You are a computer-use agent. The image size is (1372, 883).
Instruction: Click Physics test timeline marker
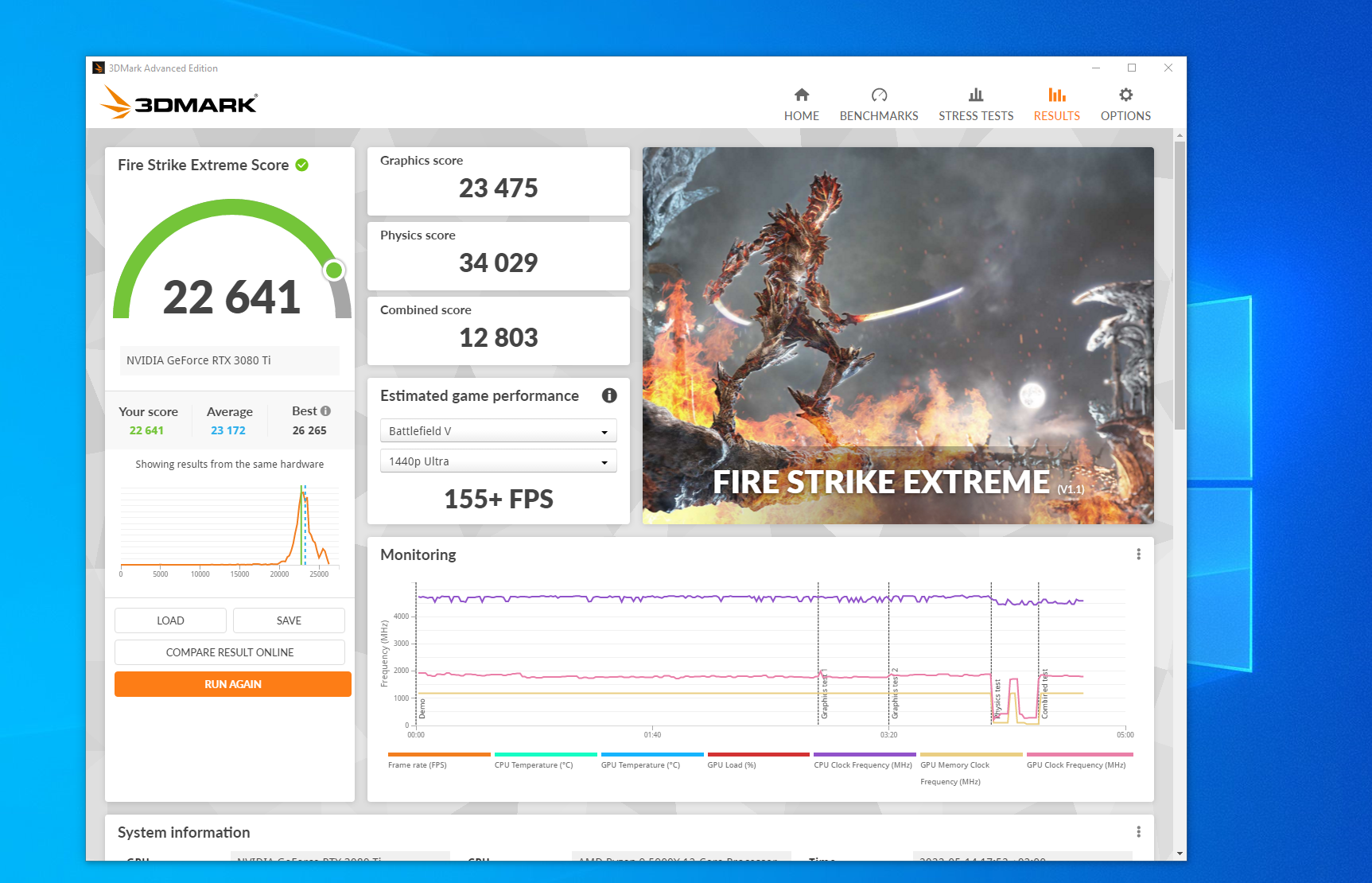pyautogui.click(x=997, y=698)
